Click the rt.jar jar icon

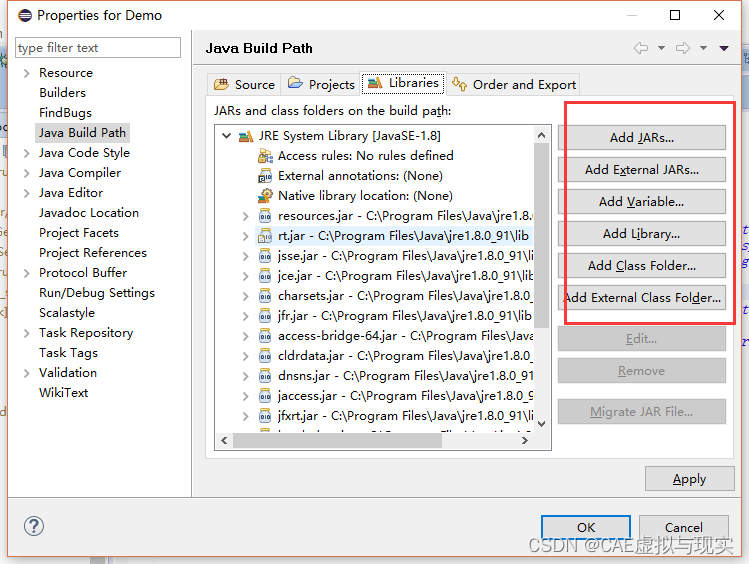point(265,236)
